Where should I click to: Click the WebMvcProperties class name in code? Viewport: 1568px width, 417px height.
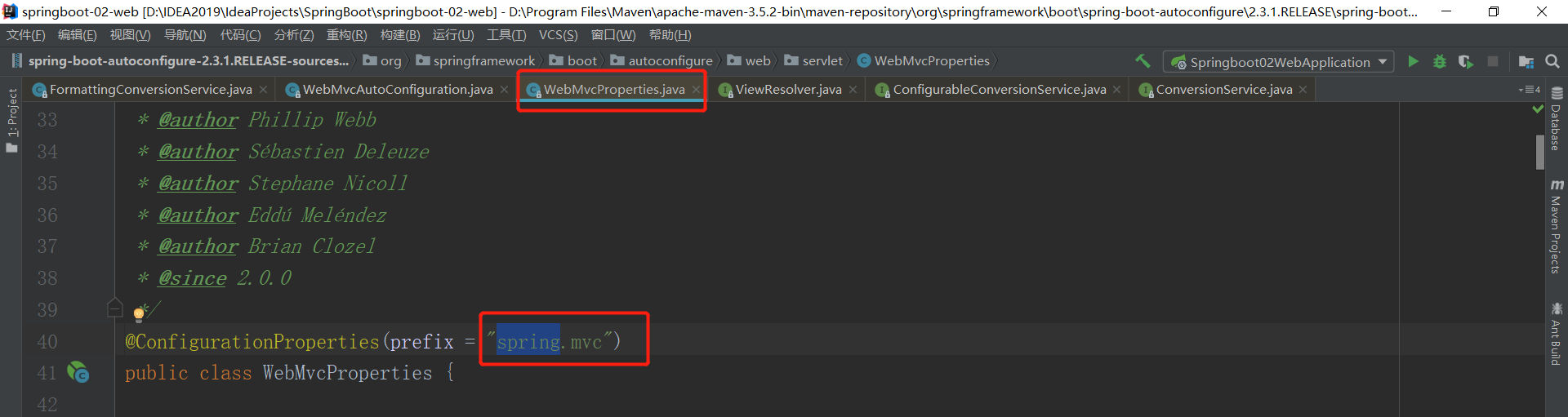[347, 373]
